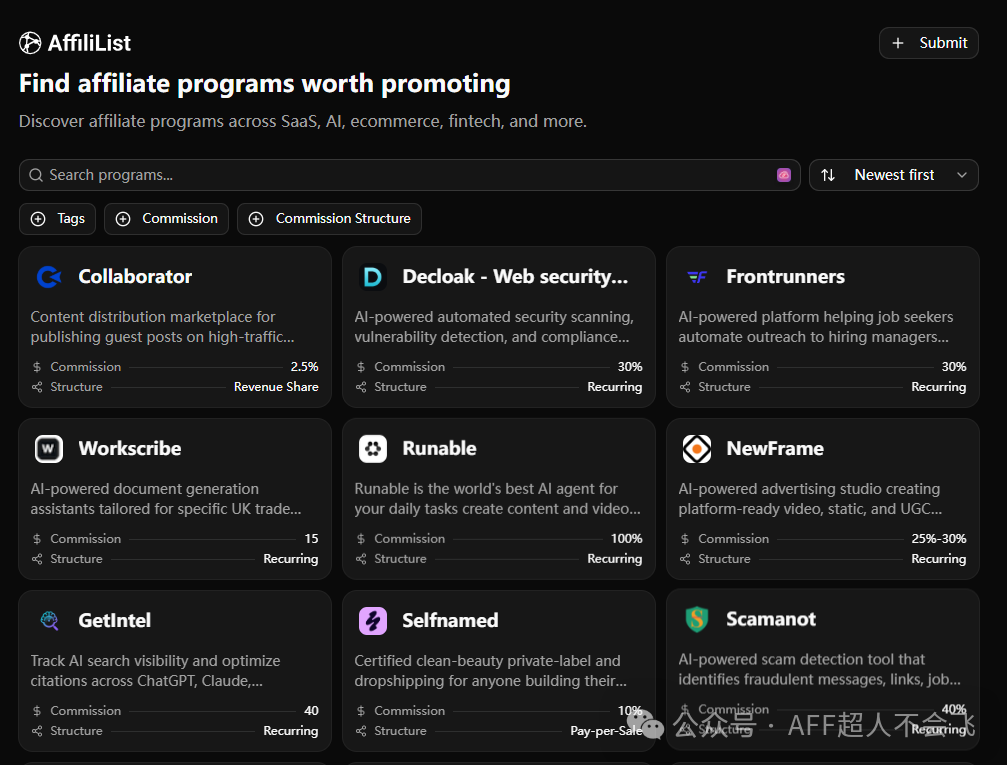This screenshot has width=1007, height=765.
Task: Open the Decloak - Web security program
Action: pos(515,277)
